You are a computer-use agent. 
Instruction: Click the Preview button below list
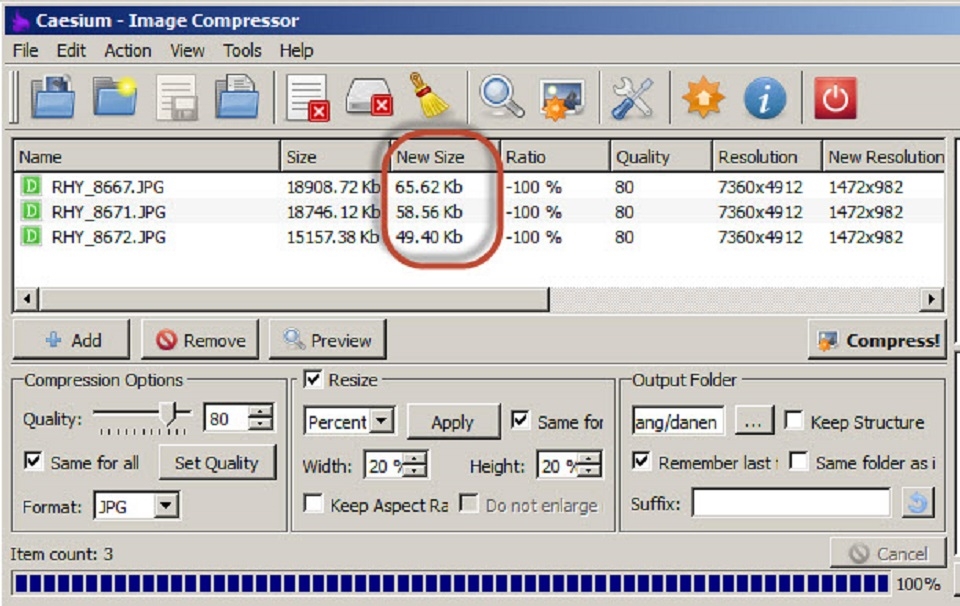point(328,339)
